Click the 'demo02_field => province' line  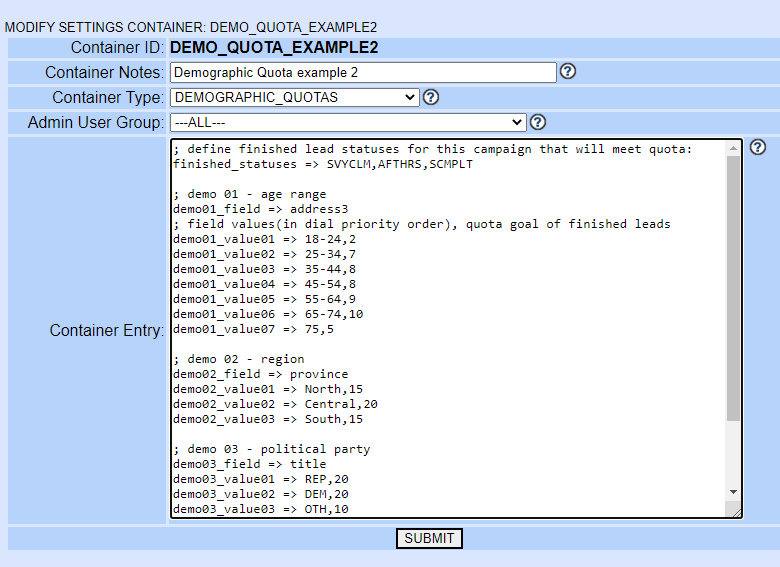tap(261, 374)
